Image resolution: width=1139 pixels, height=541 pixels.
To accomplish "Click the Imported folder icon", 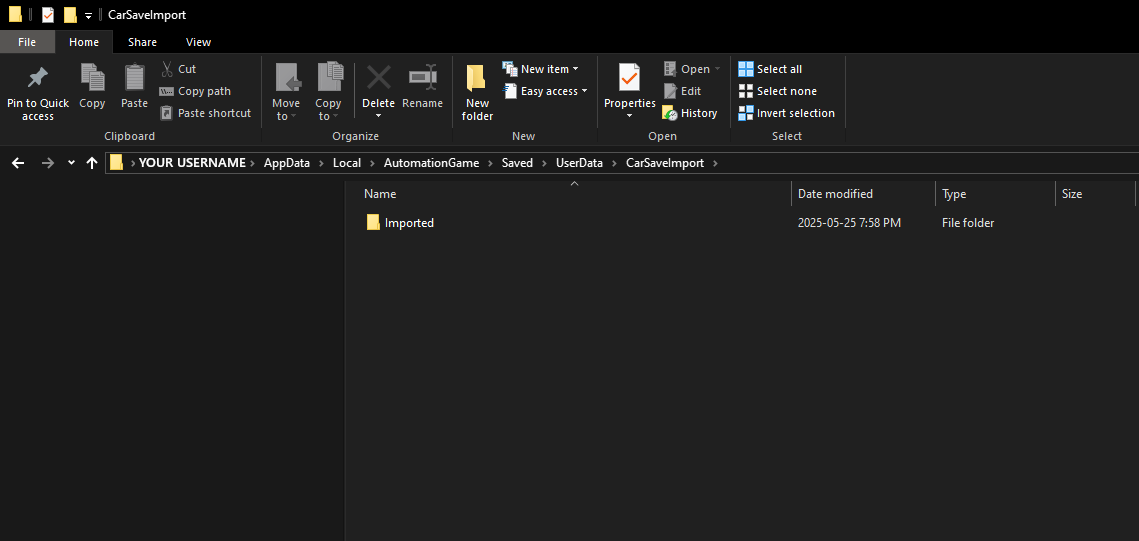I will click(373, 222).
